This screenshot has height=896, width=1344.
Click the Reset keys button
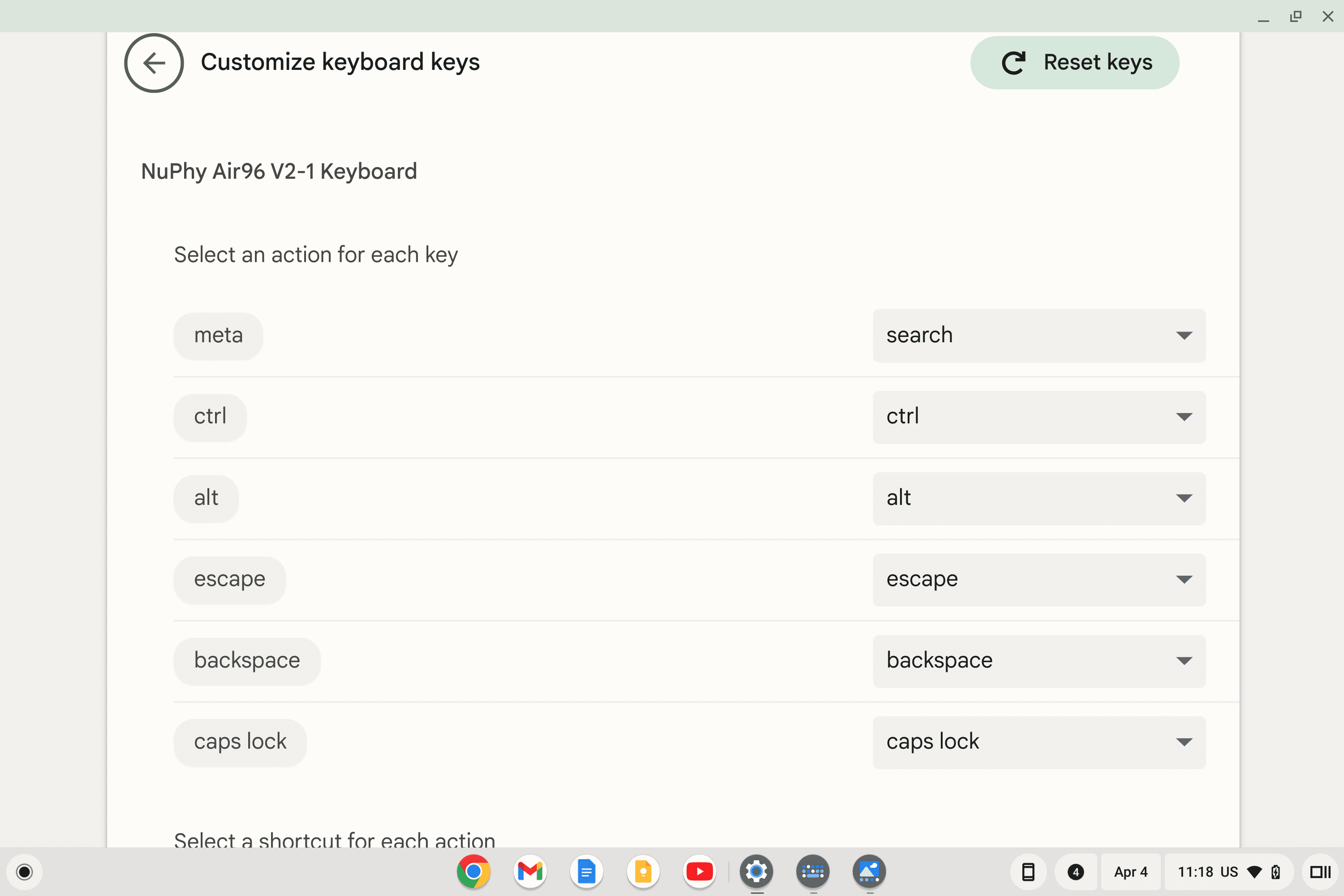[1076, 62]
